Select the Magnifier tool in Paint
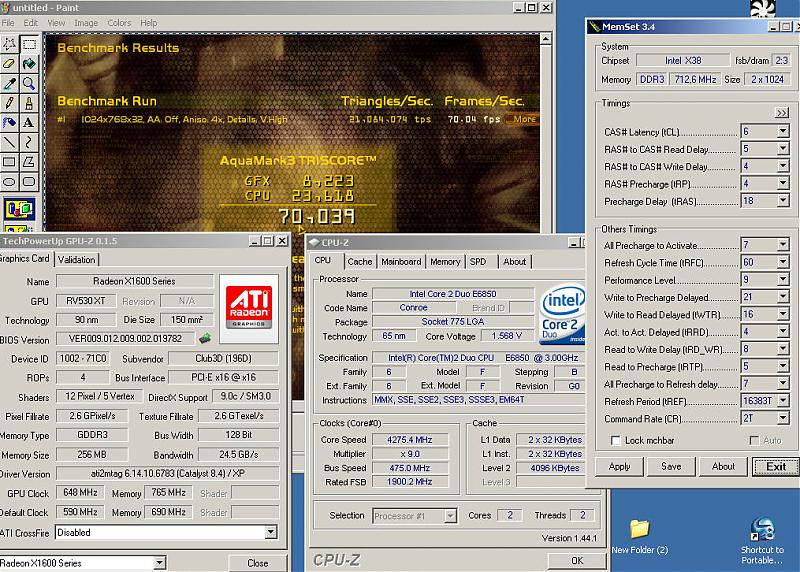 pyautogui.click(x=29, y=83)
